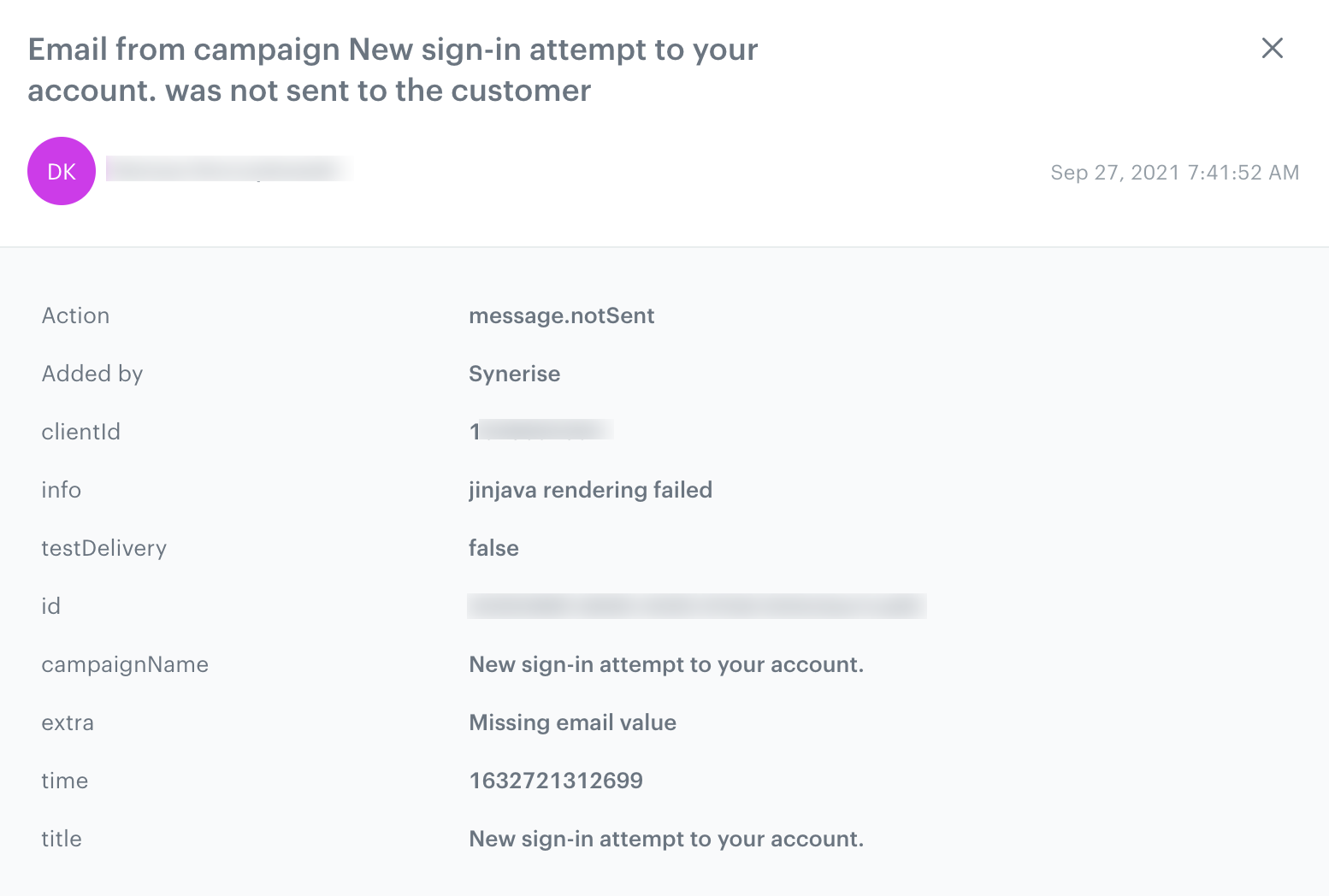Open the blurred customer name next to avatar
Viewport: 1329px width, 896px height.
coord(227,169)
